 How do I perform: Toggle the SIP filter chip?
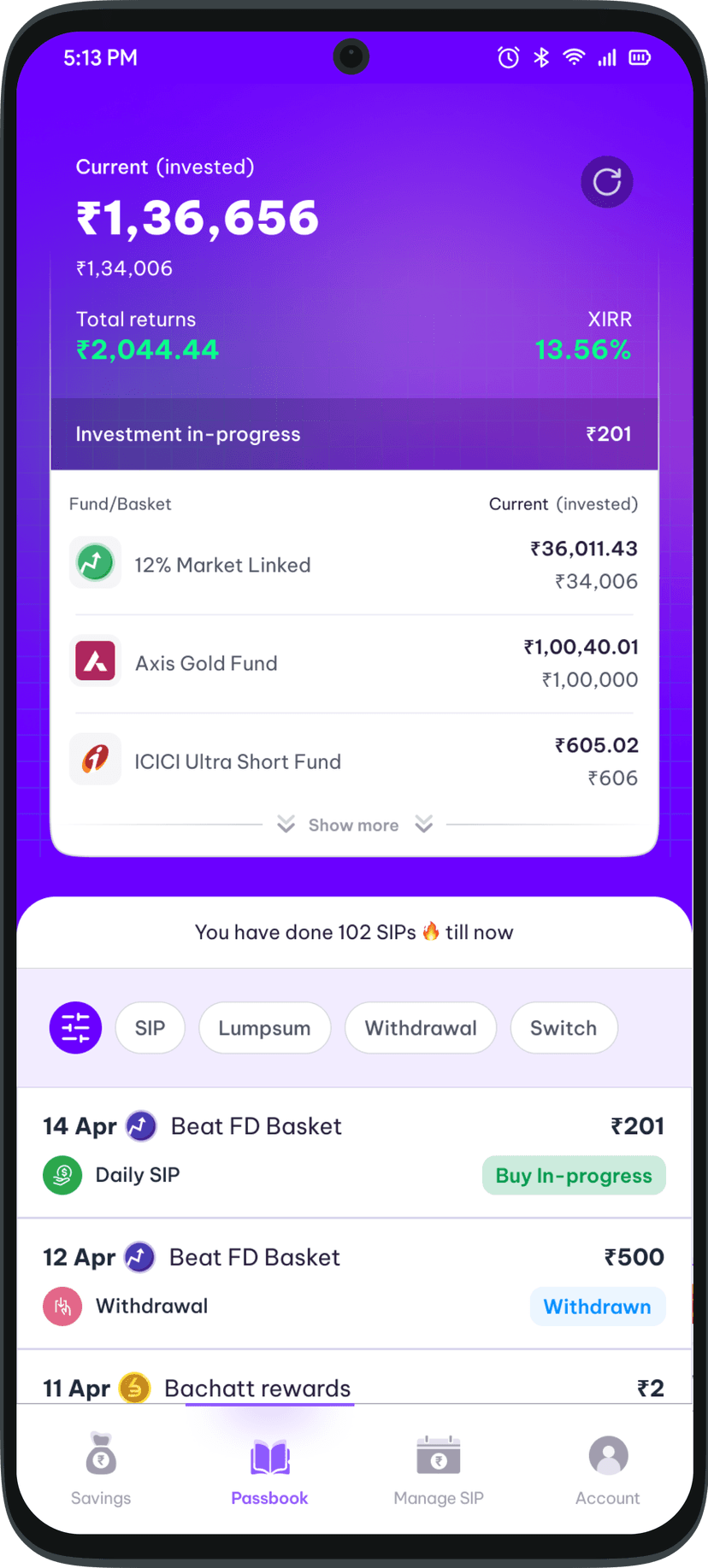point(150,1027)
